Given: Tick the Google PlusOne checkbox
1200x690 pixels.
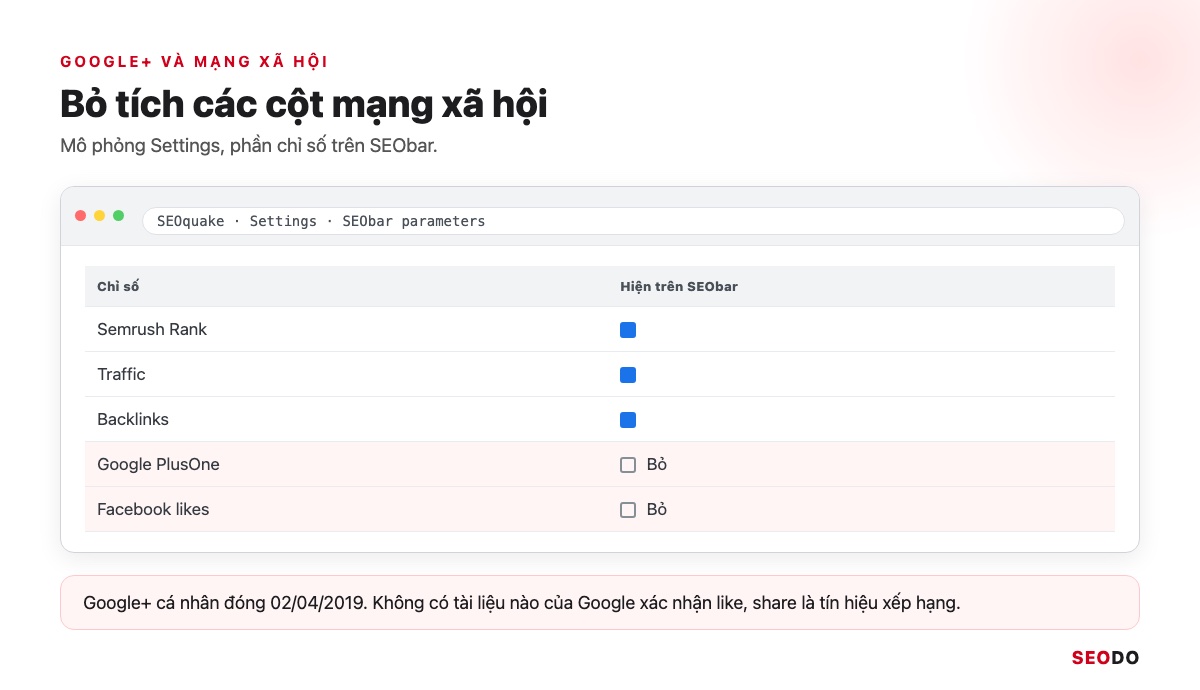Looking at the screenshot, I should coord(628,465).
